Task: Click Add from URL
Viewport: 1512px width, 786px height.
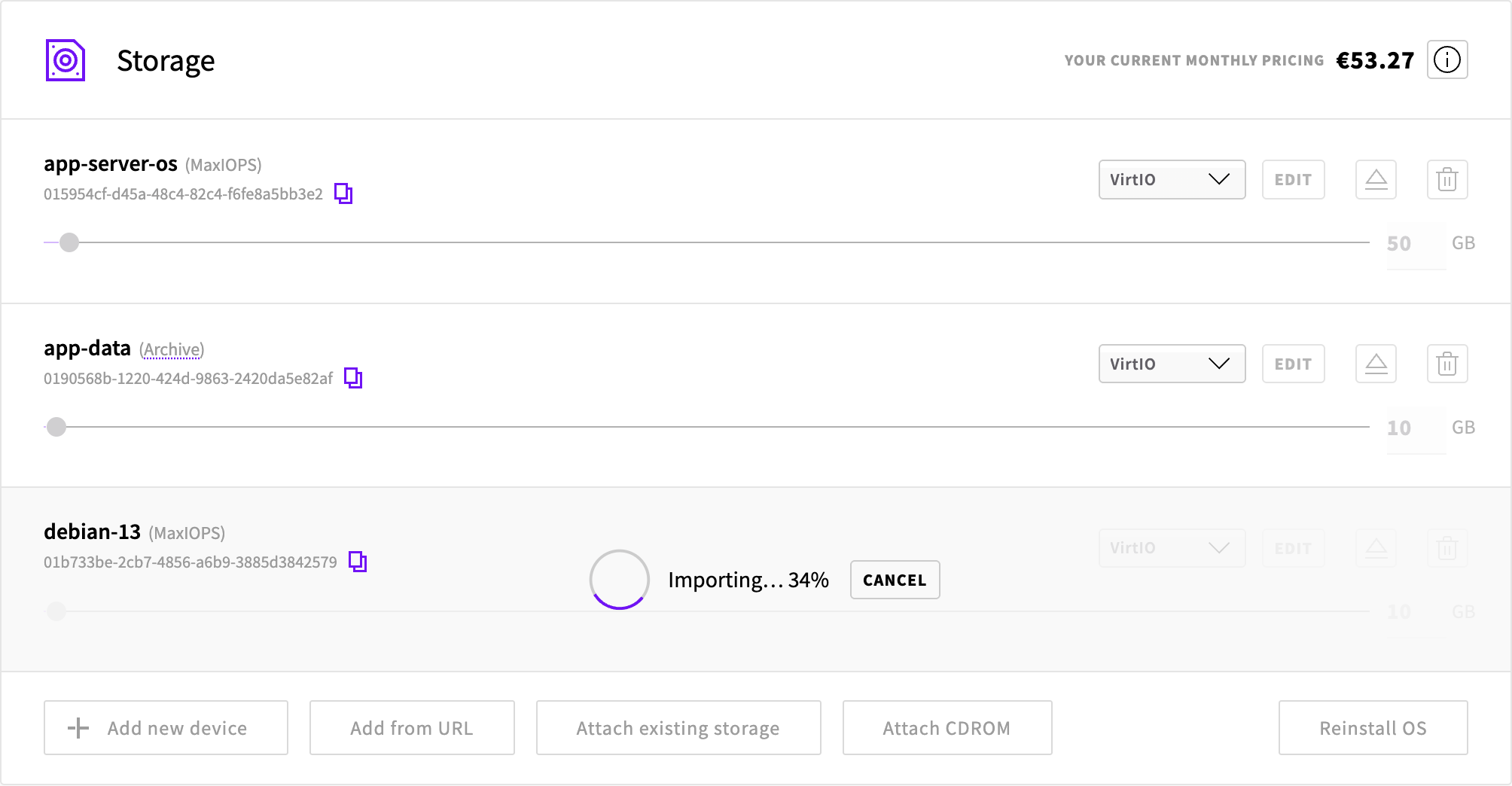Action: coord(412,727)
